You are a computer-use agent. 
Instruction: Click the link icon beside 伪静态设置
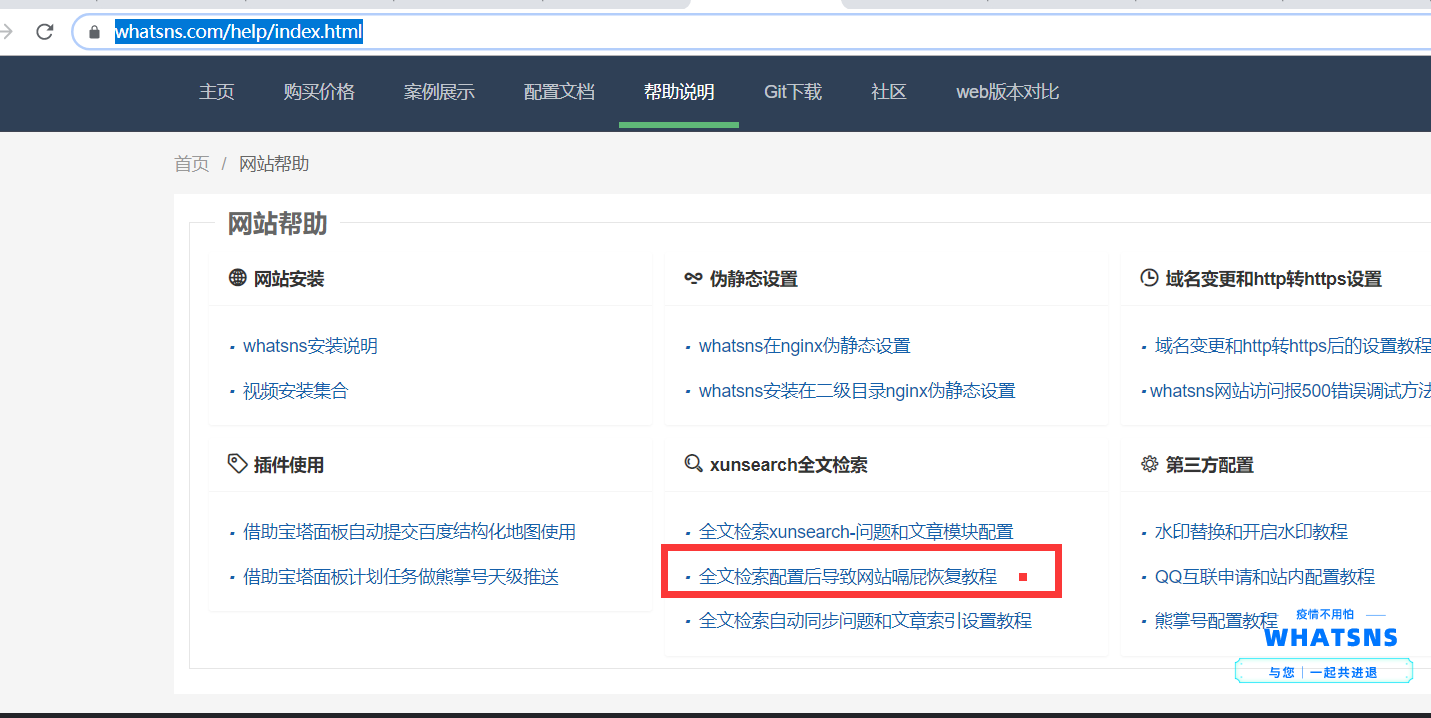(x=693, y=278)
